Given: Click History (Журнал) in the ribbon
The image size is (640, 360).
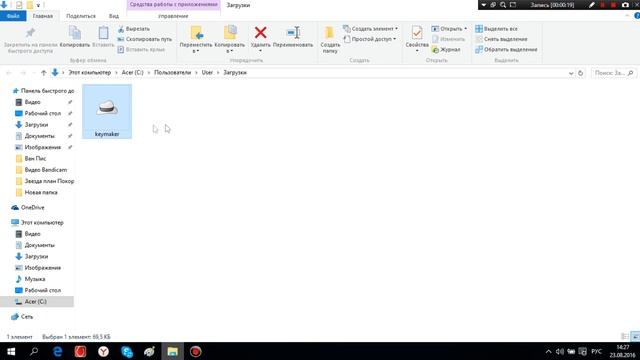Looking at the screenshot, I should point(446,49).
